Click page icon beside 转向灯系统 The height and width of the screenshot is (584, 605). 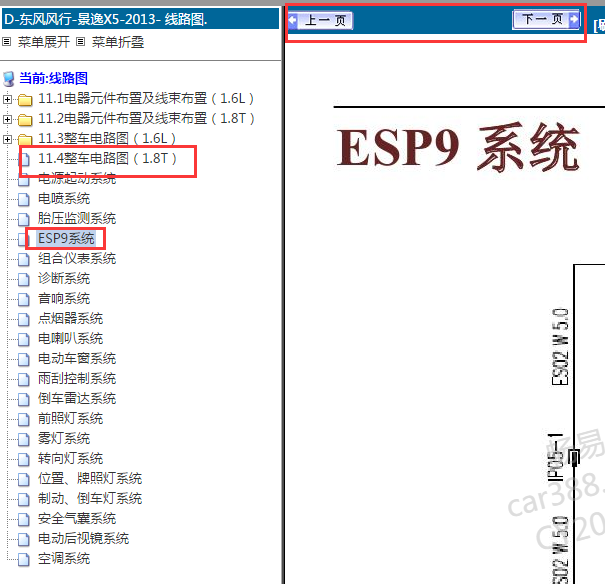point(24,459)
